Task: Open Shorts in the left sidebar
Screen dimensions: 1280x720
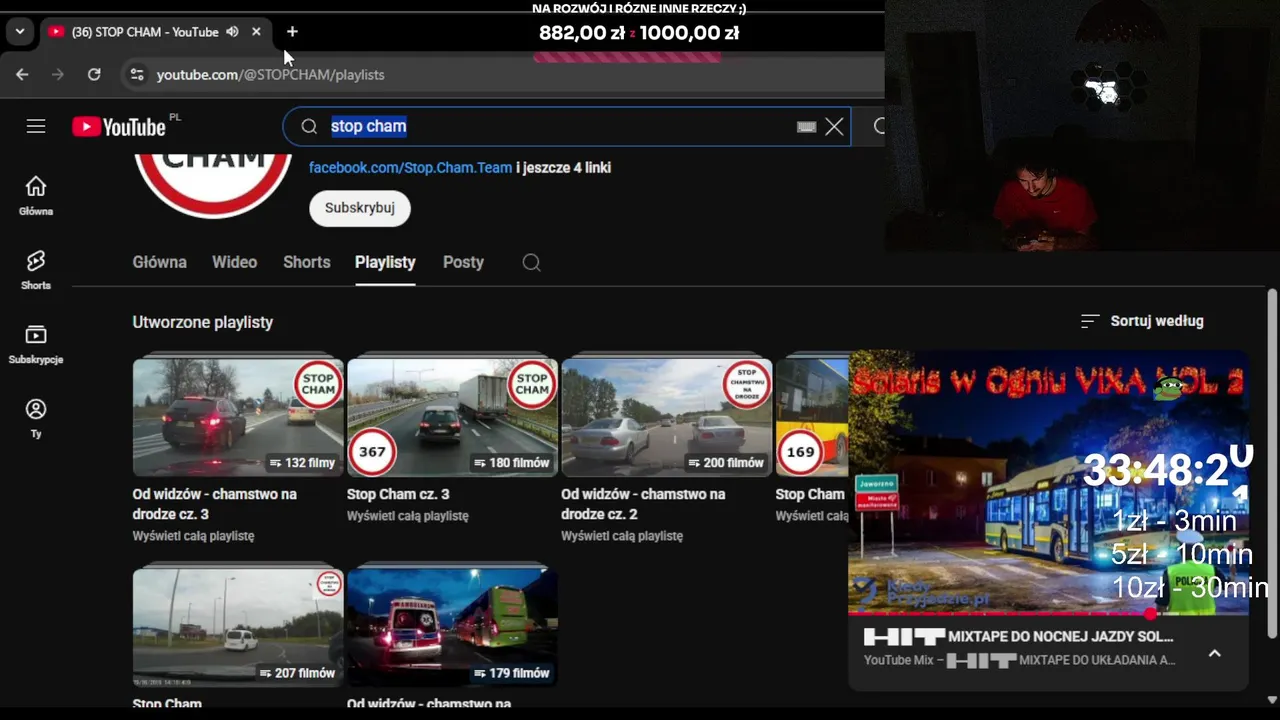Action: [x=36, y=270]
